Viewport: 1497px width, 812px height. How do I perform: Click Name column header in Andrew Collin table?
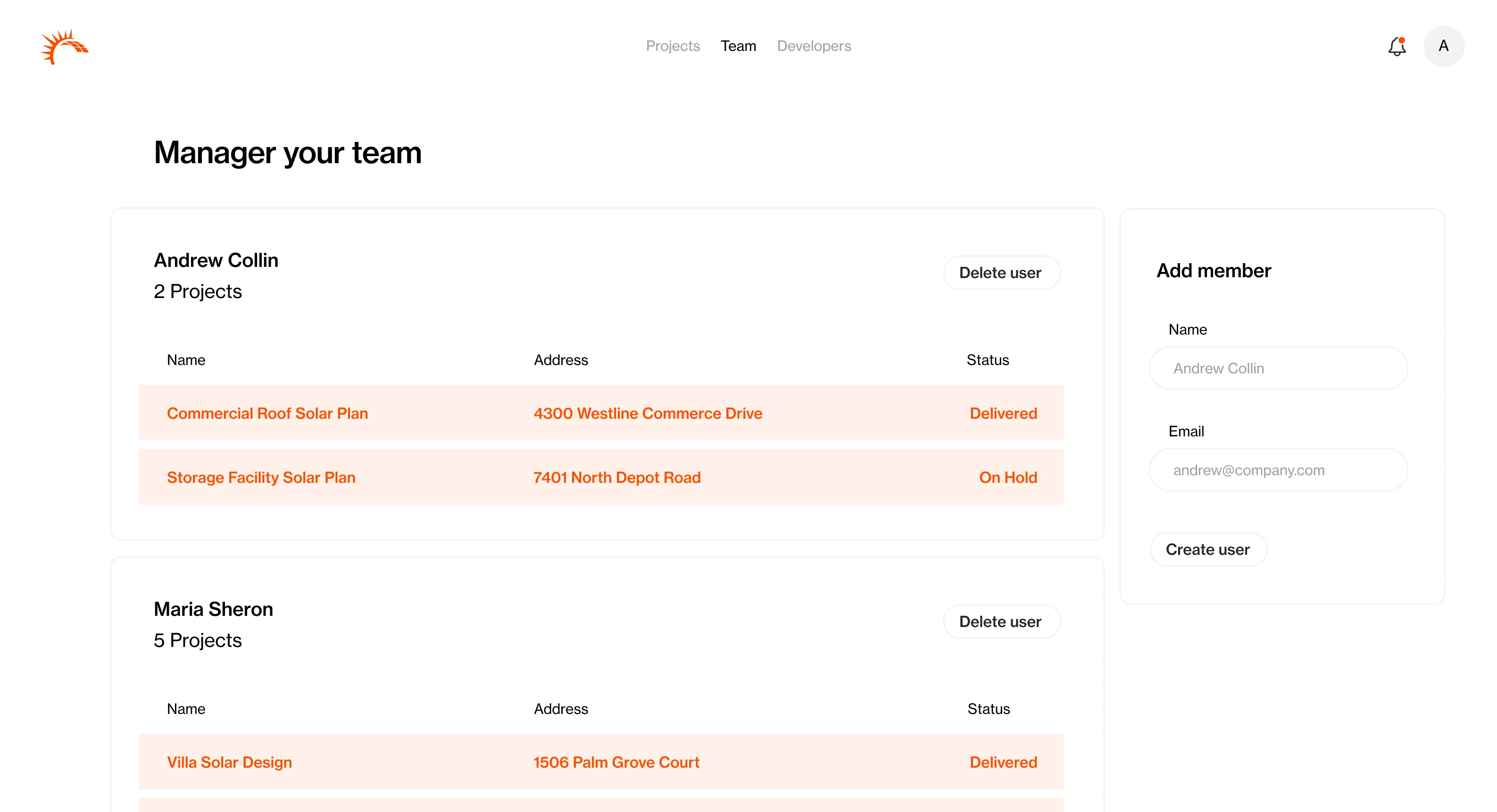186,360
